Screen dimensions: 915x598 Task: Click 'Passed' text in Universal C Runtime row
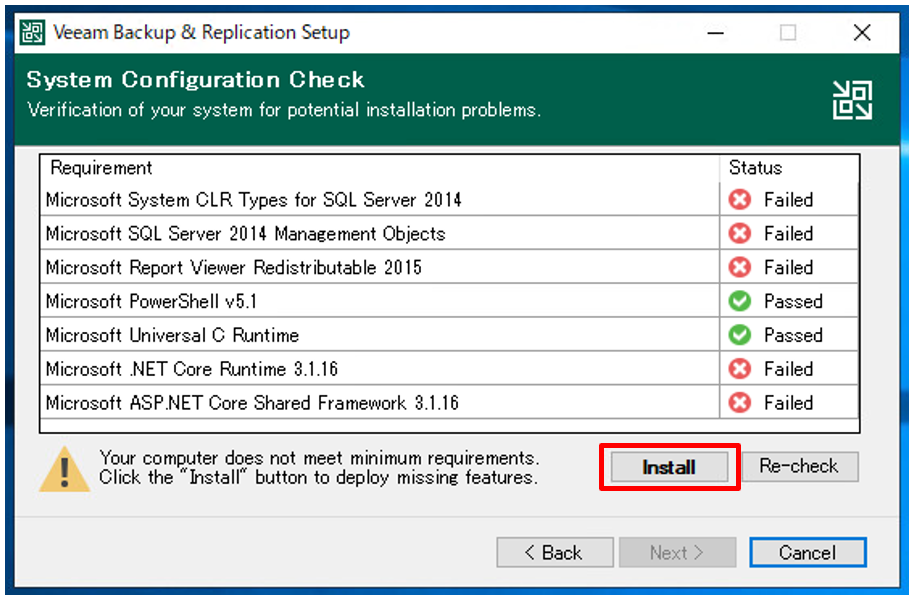(x=793, y=335)
